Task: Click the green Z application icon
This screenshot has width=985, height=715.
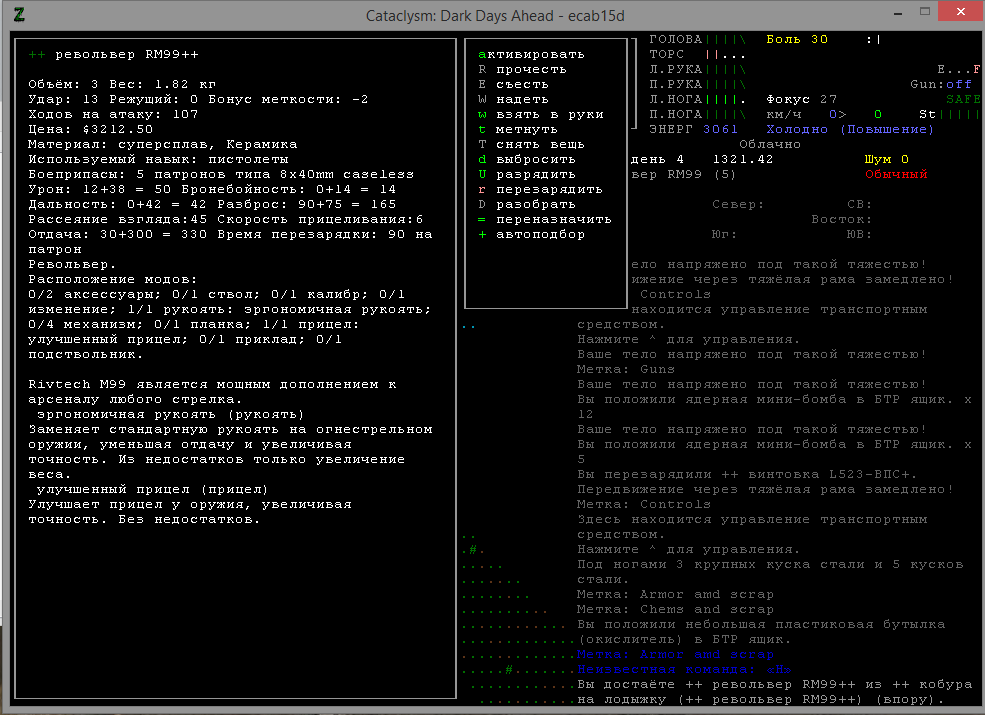Action: 19,14
